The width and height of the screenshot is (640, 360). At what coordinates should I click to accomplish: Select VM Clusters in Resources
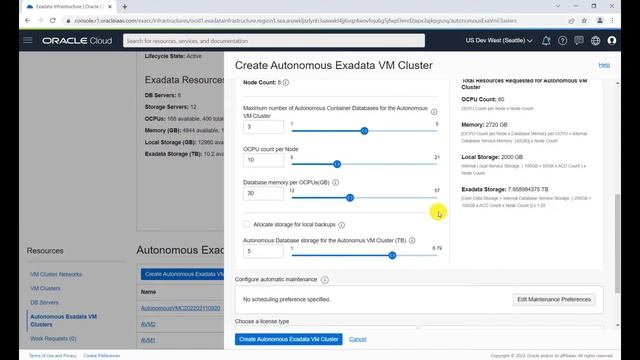click(45, 288)
